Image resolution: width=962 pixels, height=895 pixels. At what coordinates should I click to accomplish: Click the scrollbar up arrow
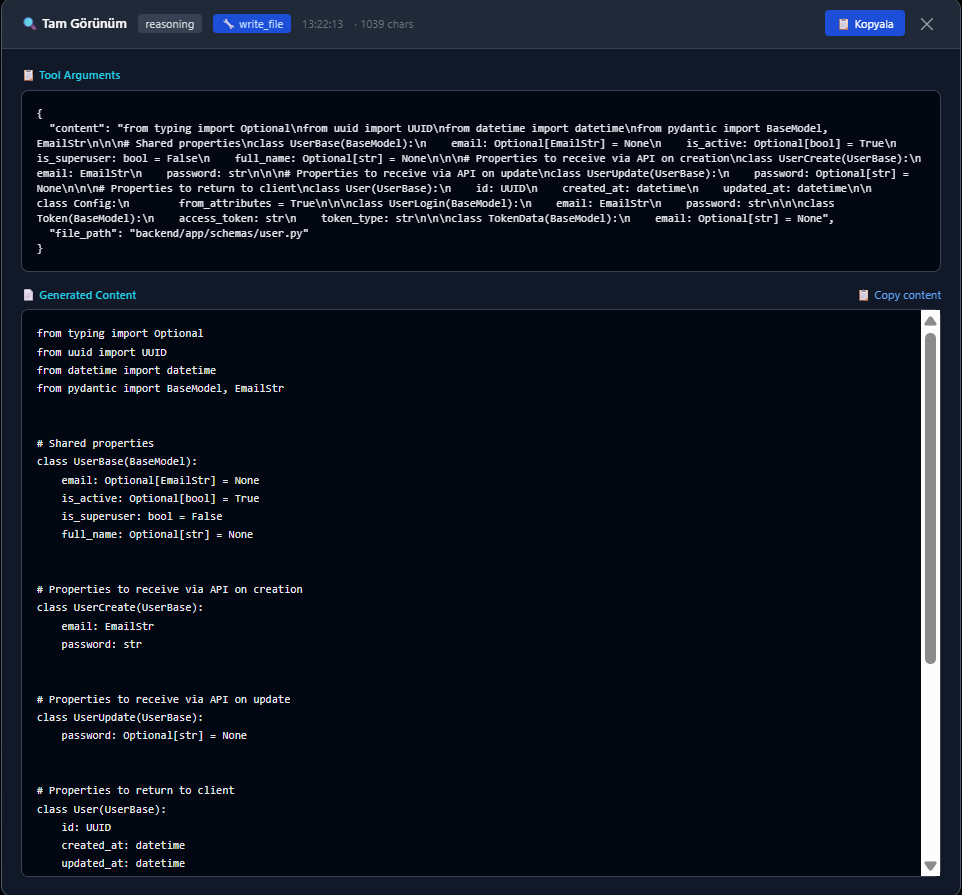tap(930, 321)
